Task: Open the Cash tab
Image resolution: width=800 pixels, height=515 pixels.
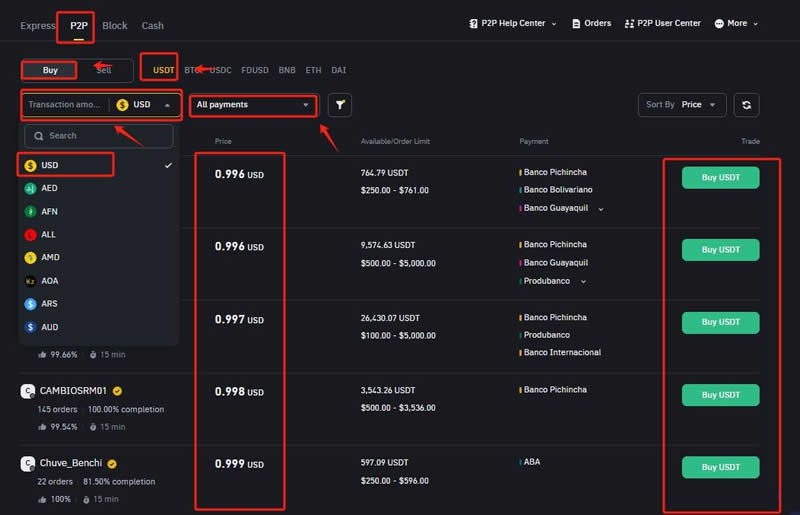Action: coord(153,26)
